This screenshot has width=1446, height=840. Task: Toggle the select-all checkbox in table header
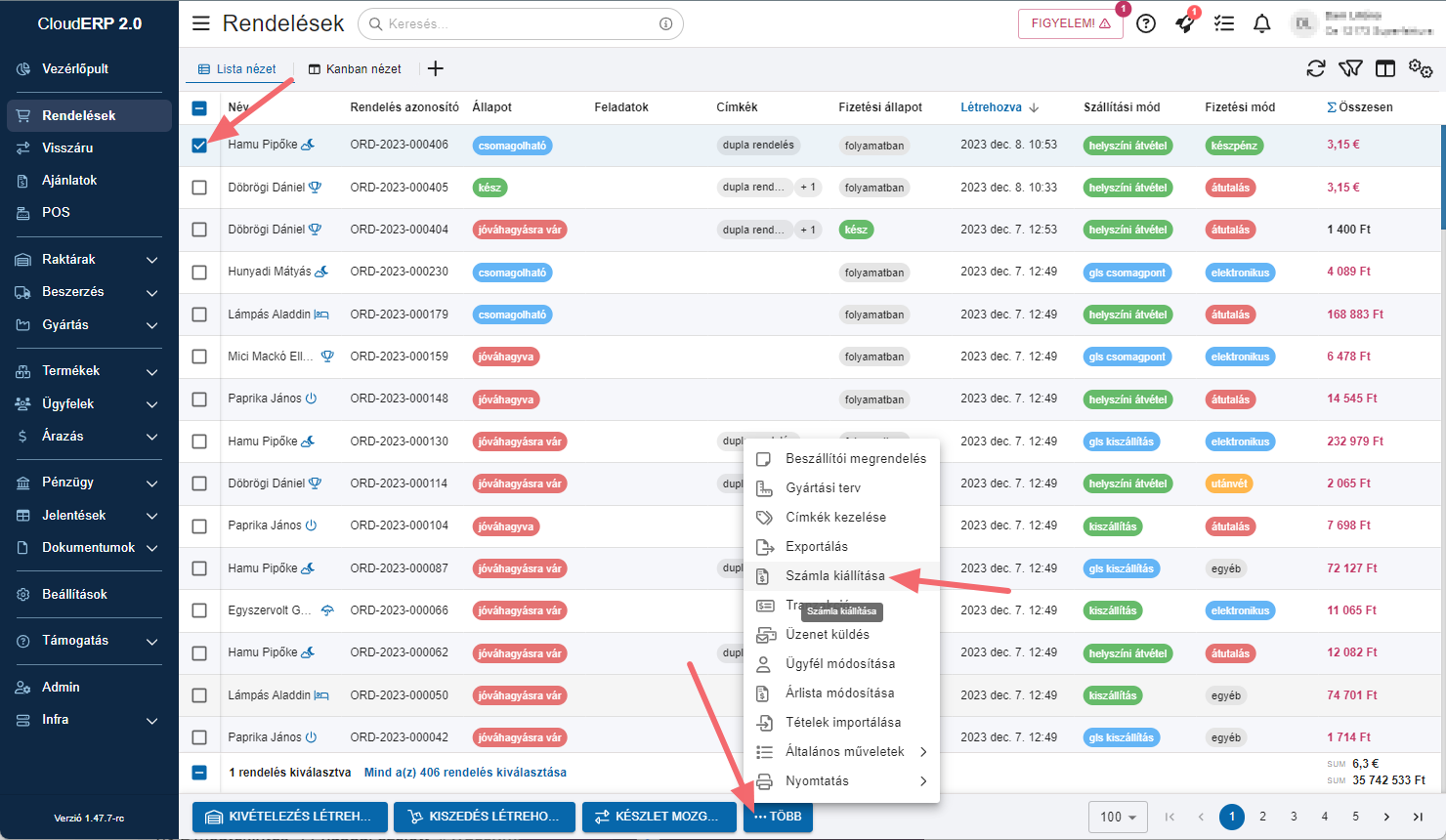(199, 108)
